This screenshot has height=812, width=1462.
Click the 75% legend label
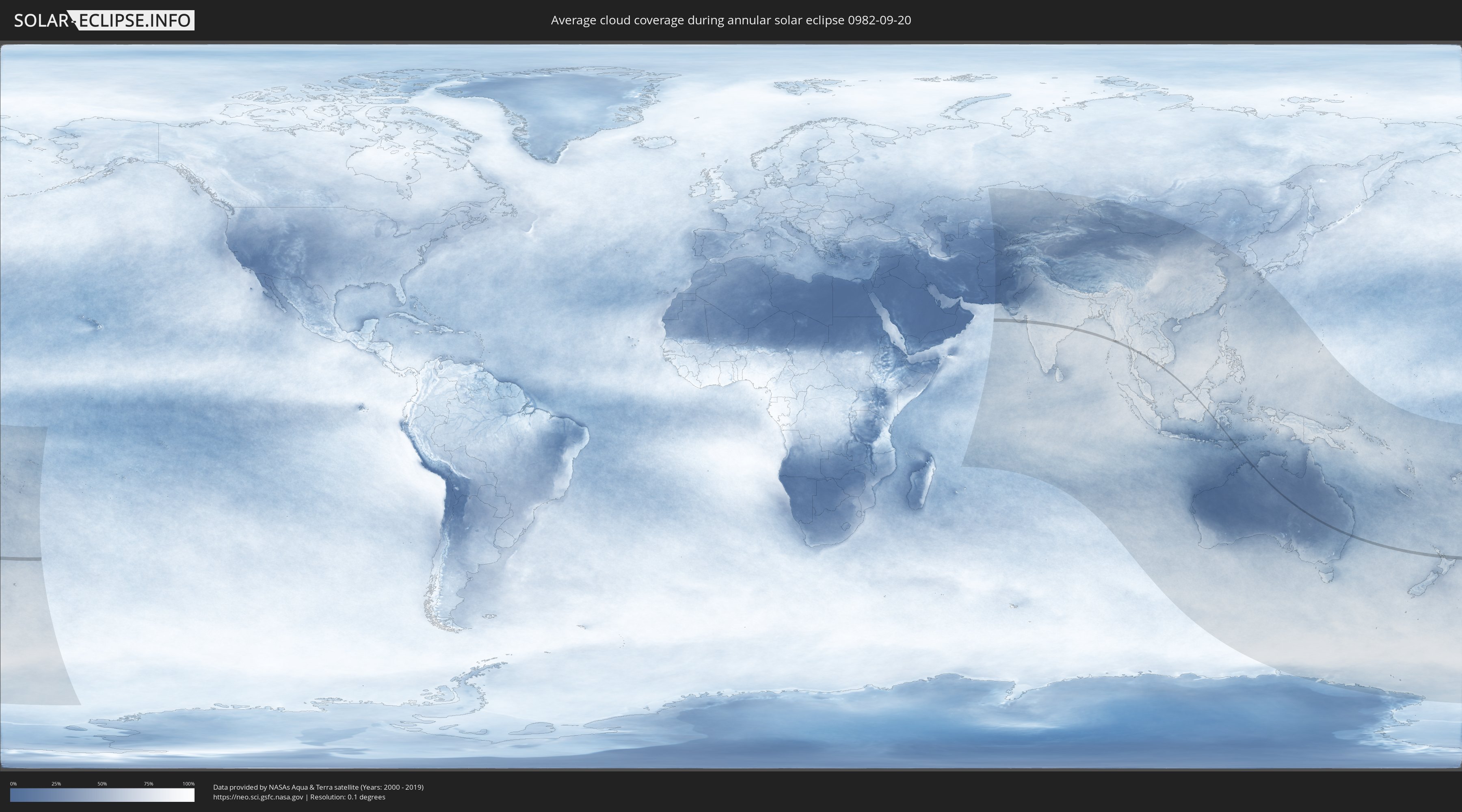point(148,784)
